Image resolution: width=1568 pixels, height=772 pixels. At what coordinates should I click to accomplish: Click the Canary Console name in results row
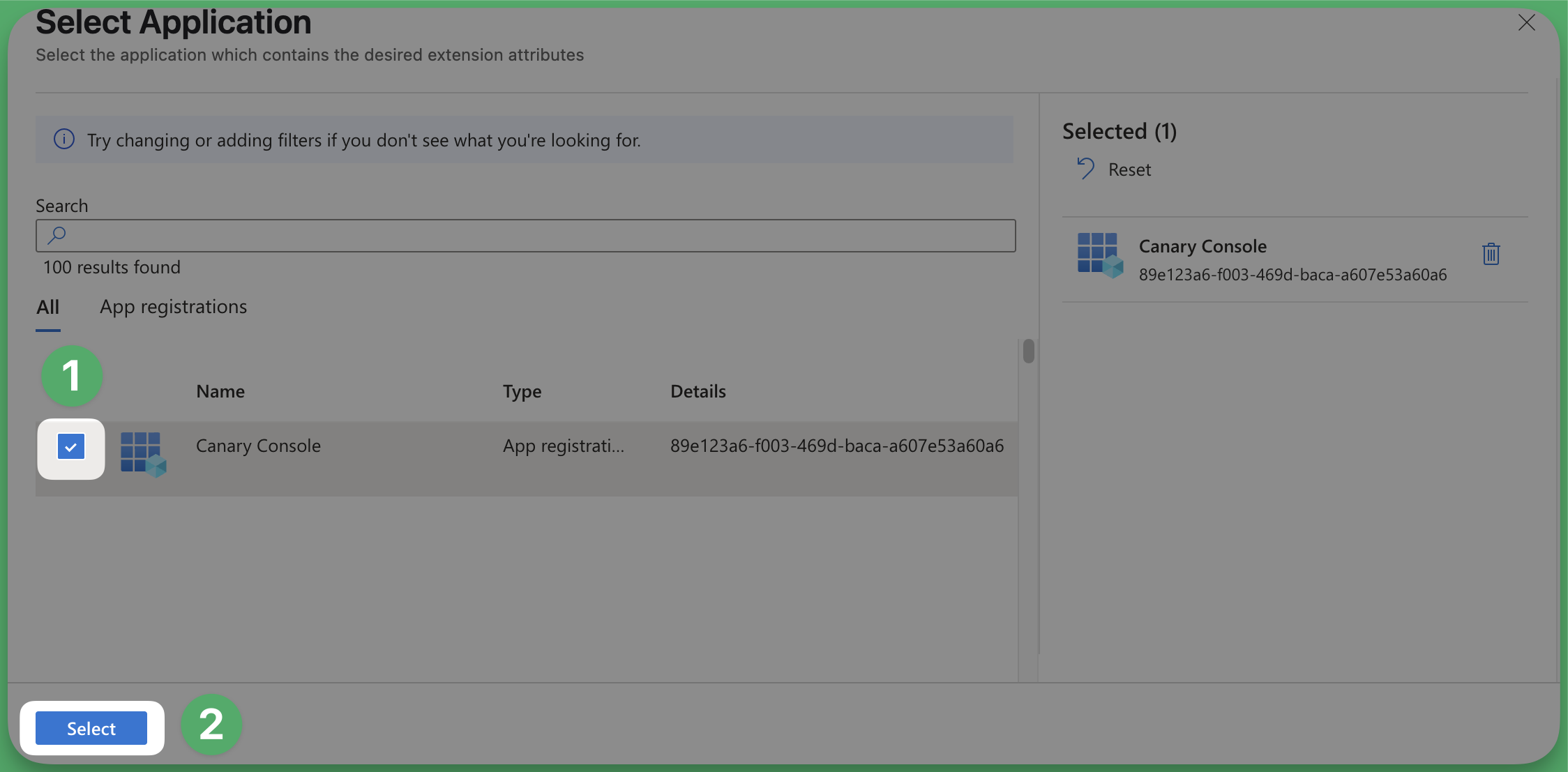point(258,446)
